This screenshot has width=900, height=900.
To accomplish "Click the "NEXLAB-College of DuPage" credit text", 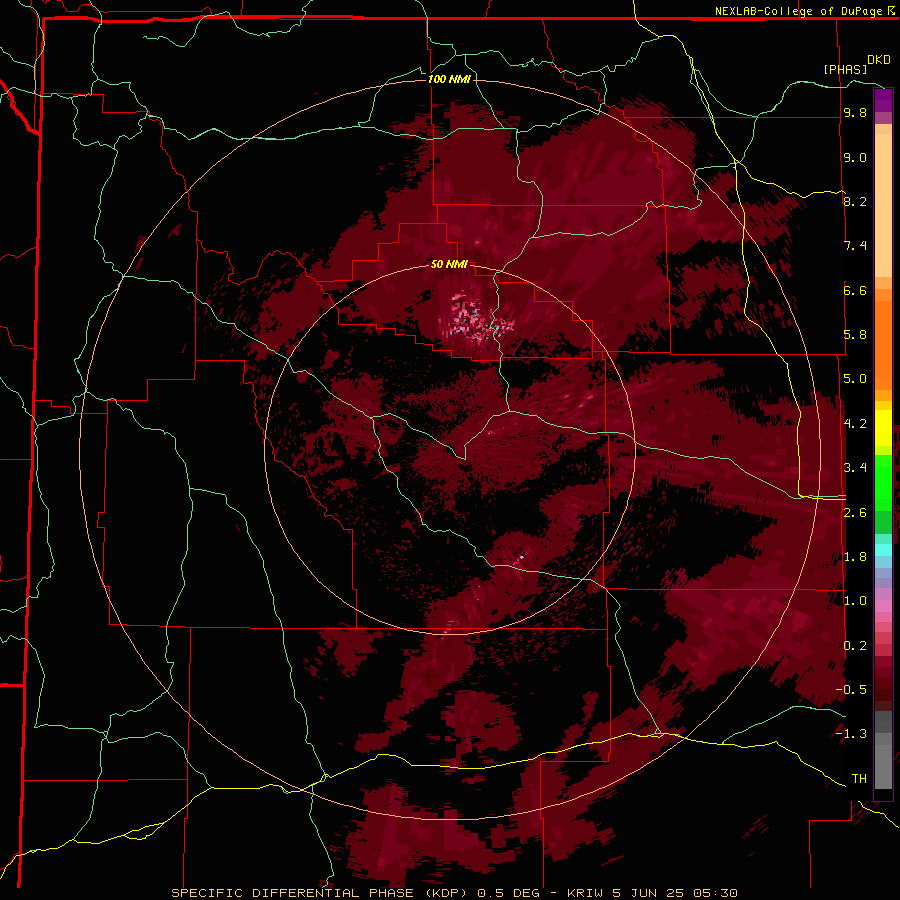I will 798,11.
